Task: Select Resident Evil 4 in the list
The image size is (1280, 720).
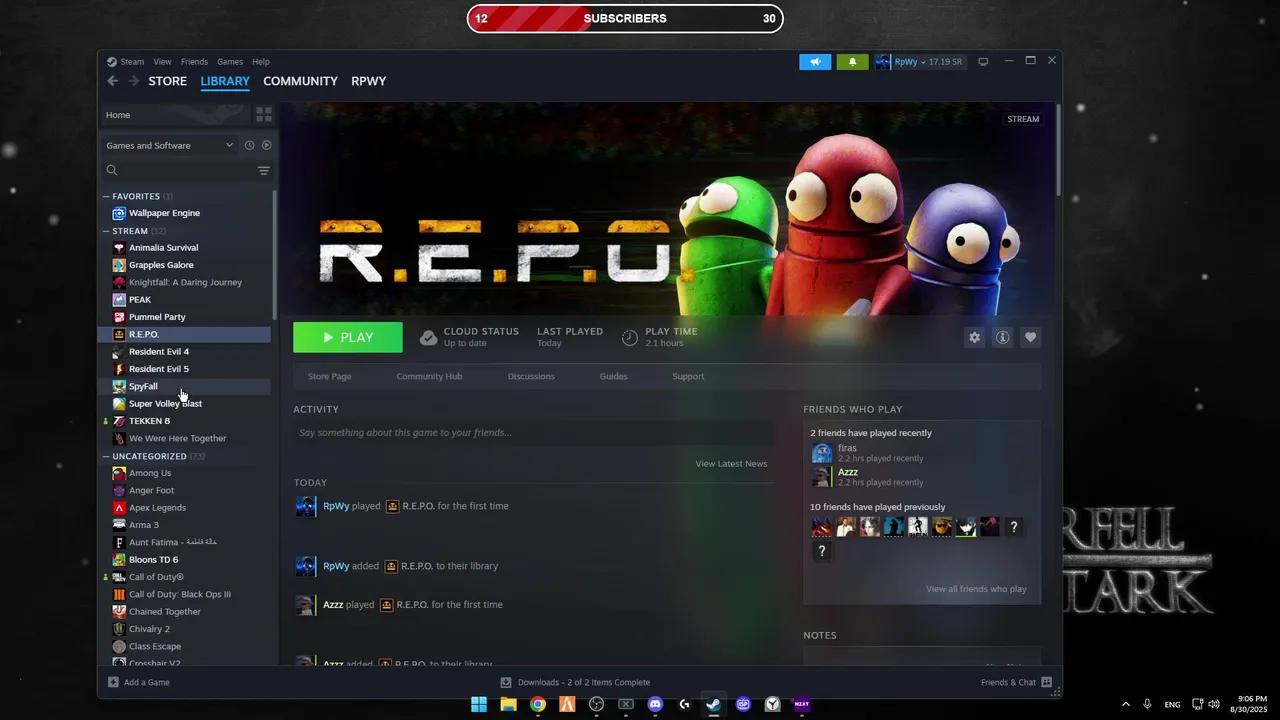Action: tap(158, 352)
